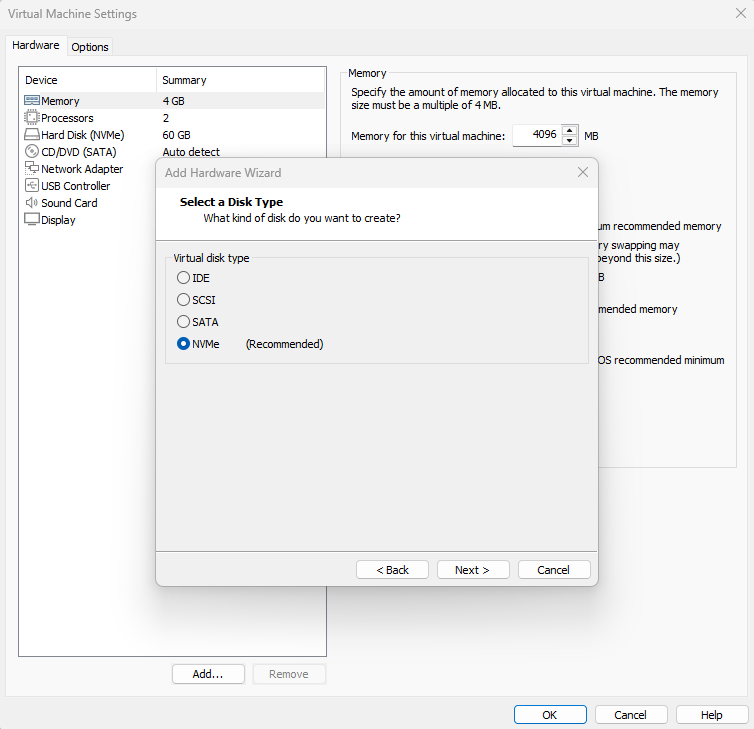Close the Virtual Machine Settings window
The image size is (754, 729).
click(x=741, y=13)
